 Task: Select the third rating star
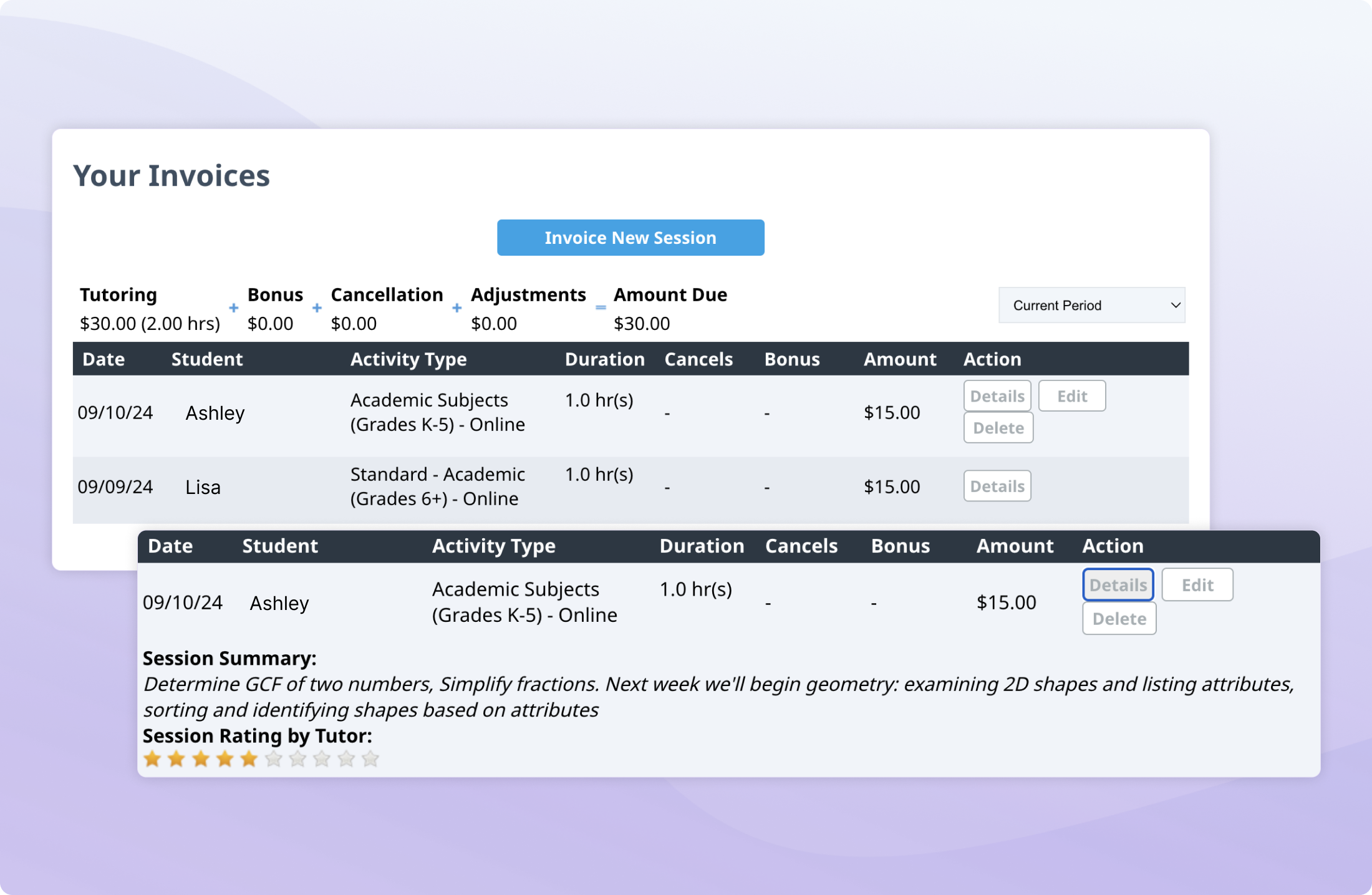click(x=201, y=759)
